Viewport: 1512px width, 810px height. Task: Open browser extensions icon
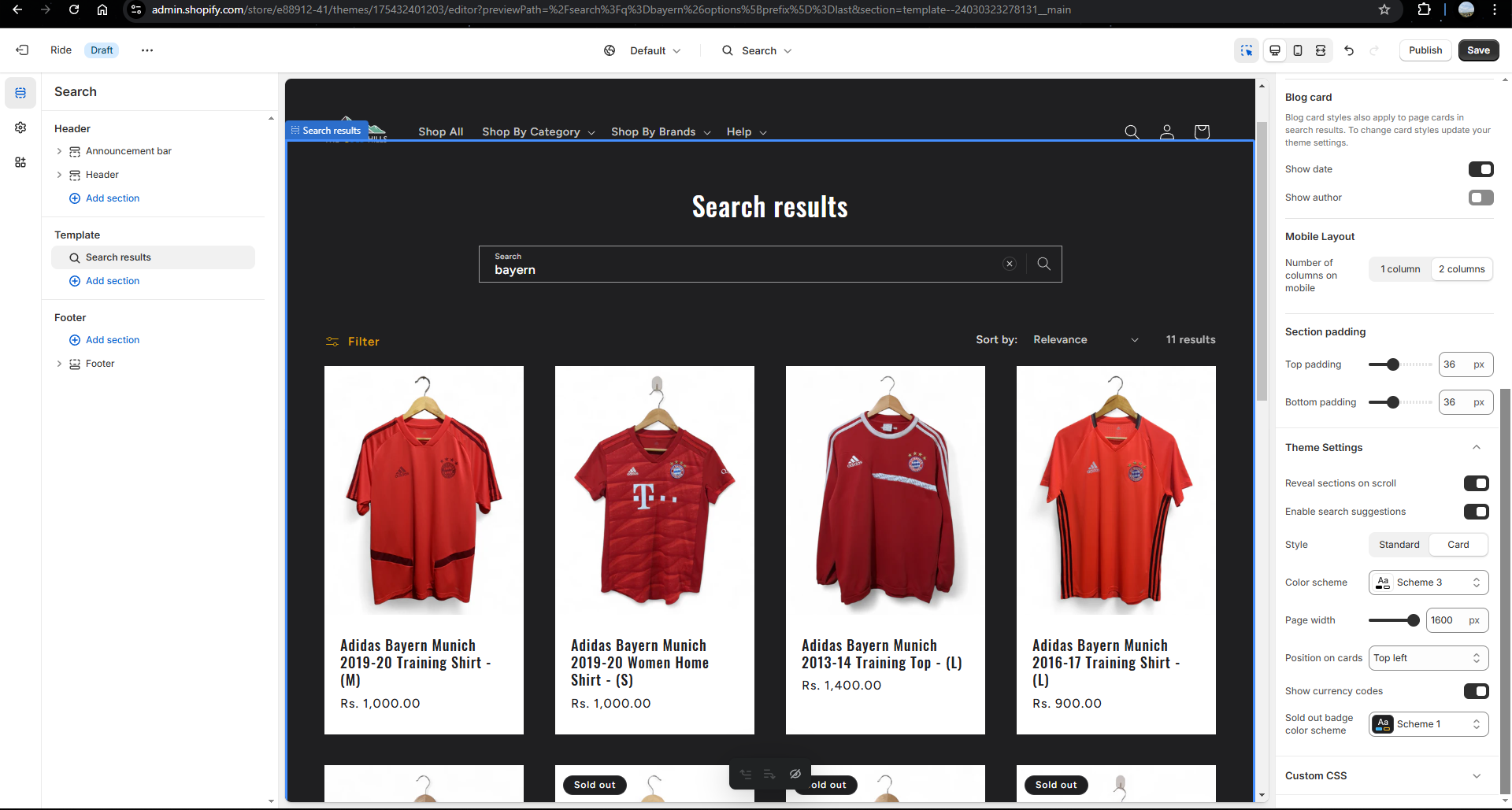pos(1424,9)
